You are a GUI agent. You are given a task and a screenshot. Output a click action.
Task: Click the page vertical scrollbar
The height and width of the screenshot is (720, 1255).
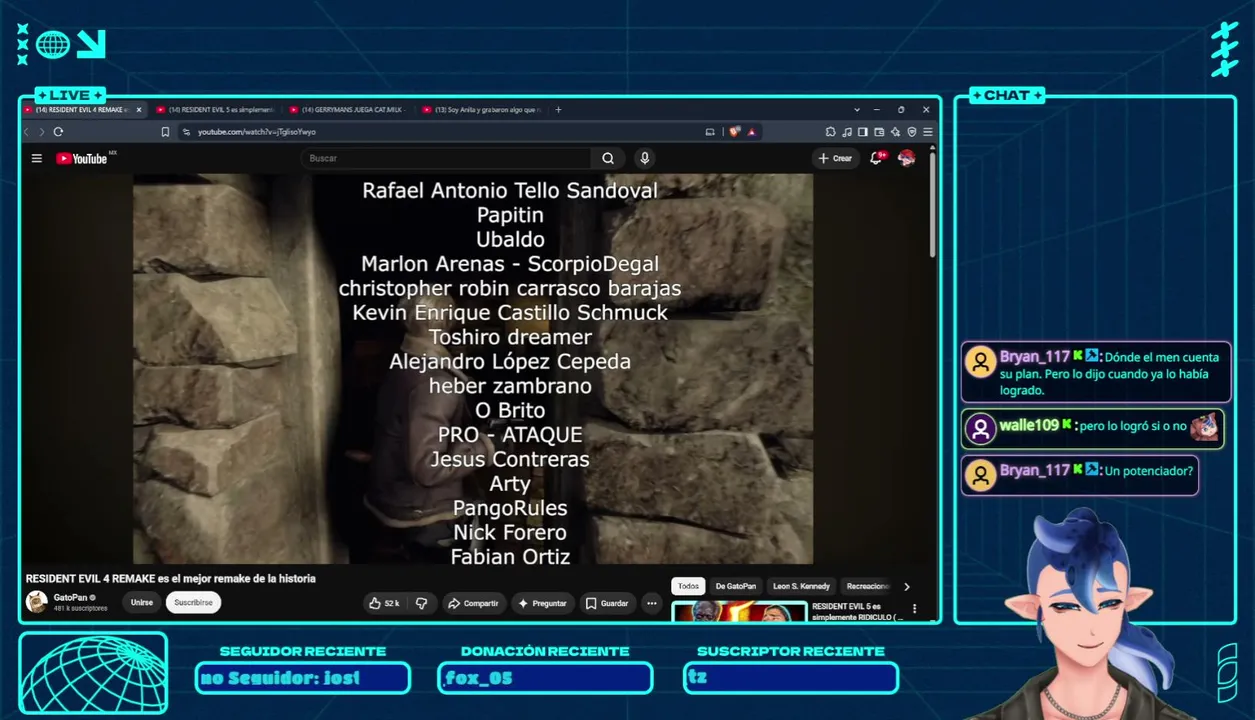tap(933, 204)
